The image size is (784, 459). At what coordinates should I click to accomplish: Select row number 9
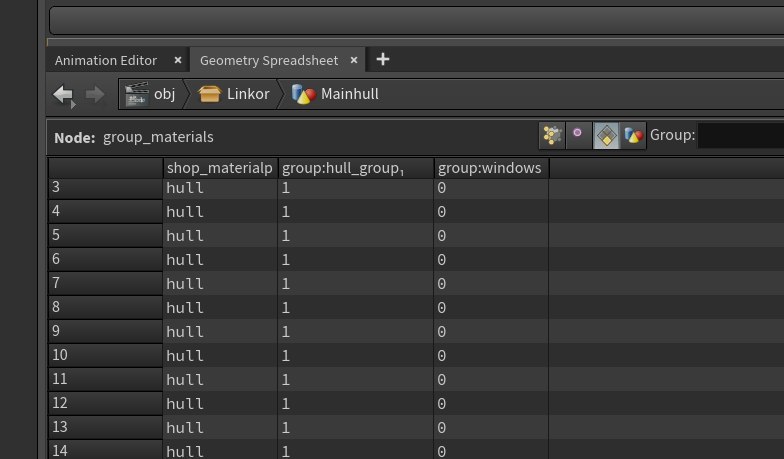[106, 332]
